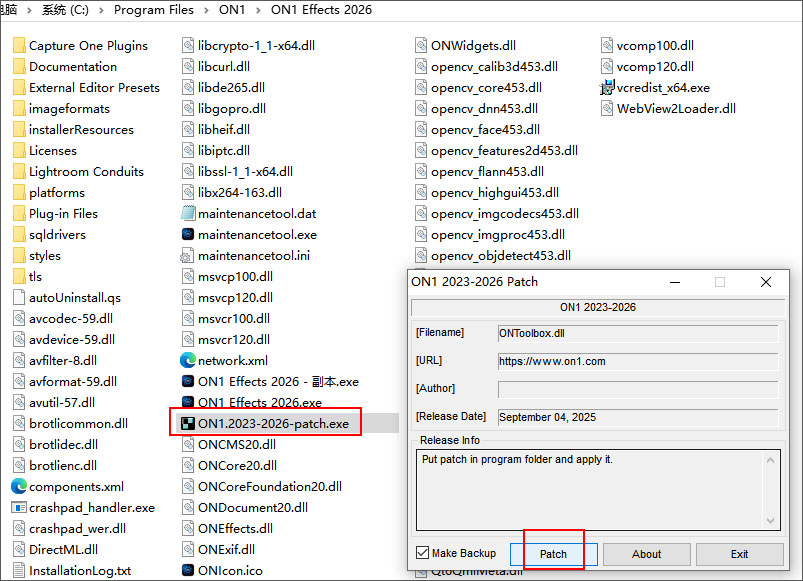Image resolution: width=803 pixels, height=581 pixels.
Task: Click the Filename field showing ONToolbox.dll
Action: [638, 333]
